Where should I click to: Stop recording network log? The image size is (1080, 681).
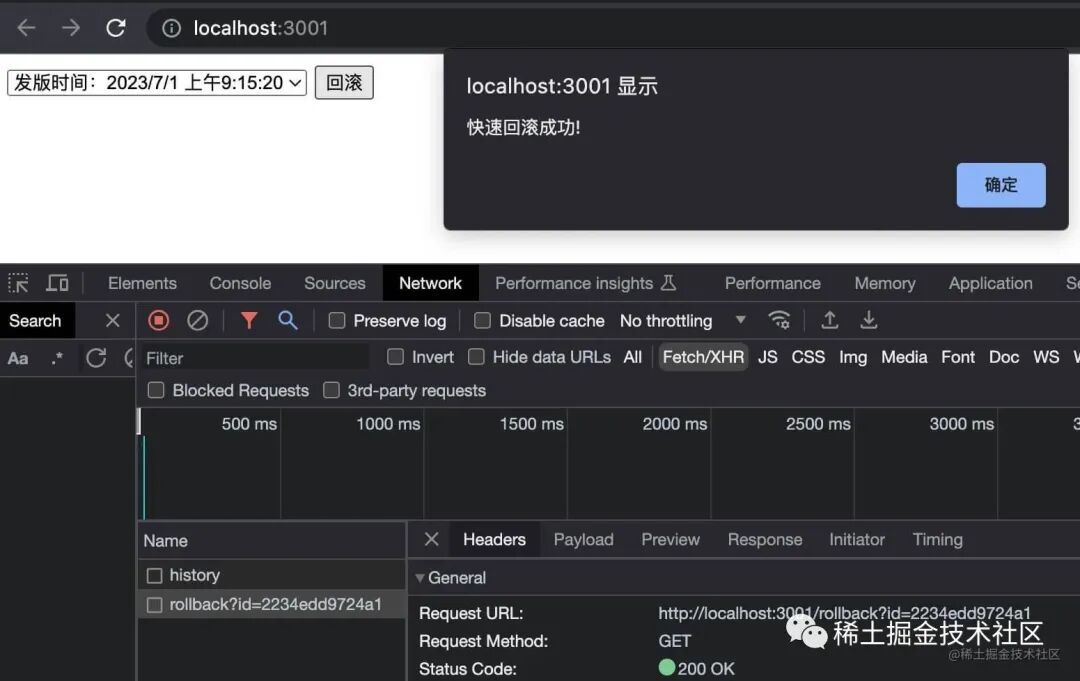click(x=158, y=320)
